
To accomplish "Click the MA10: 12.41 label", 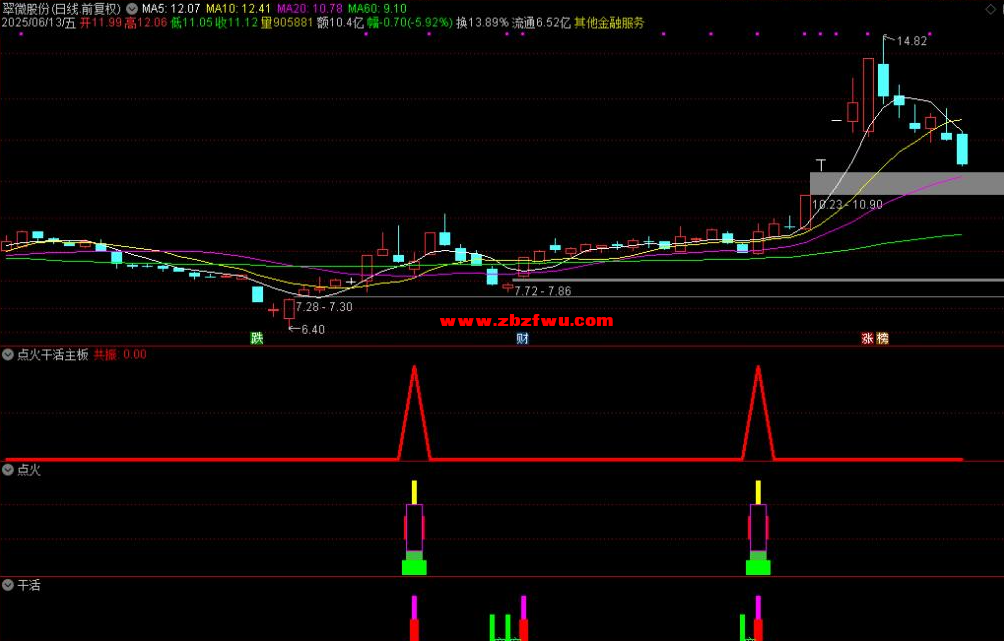I will 238,9.
